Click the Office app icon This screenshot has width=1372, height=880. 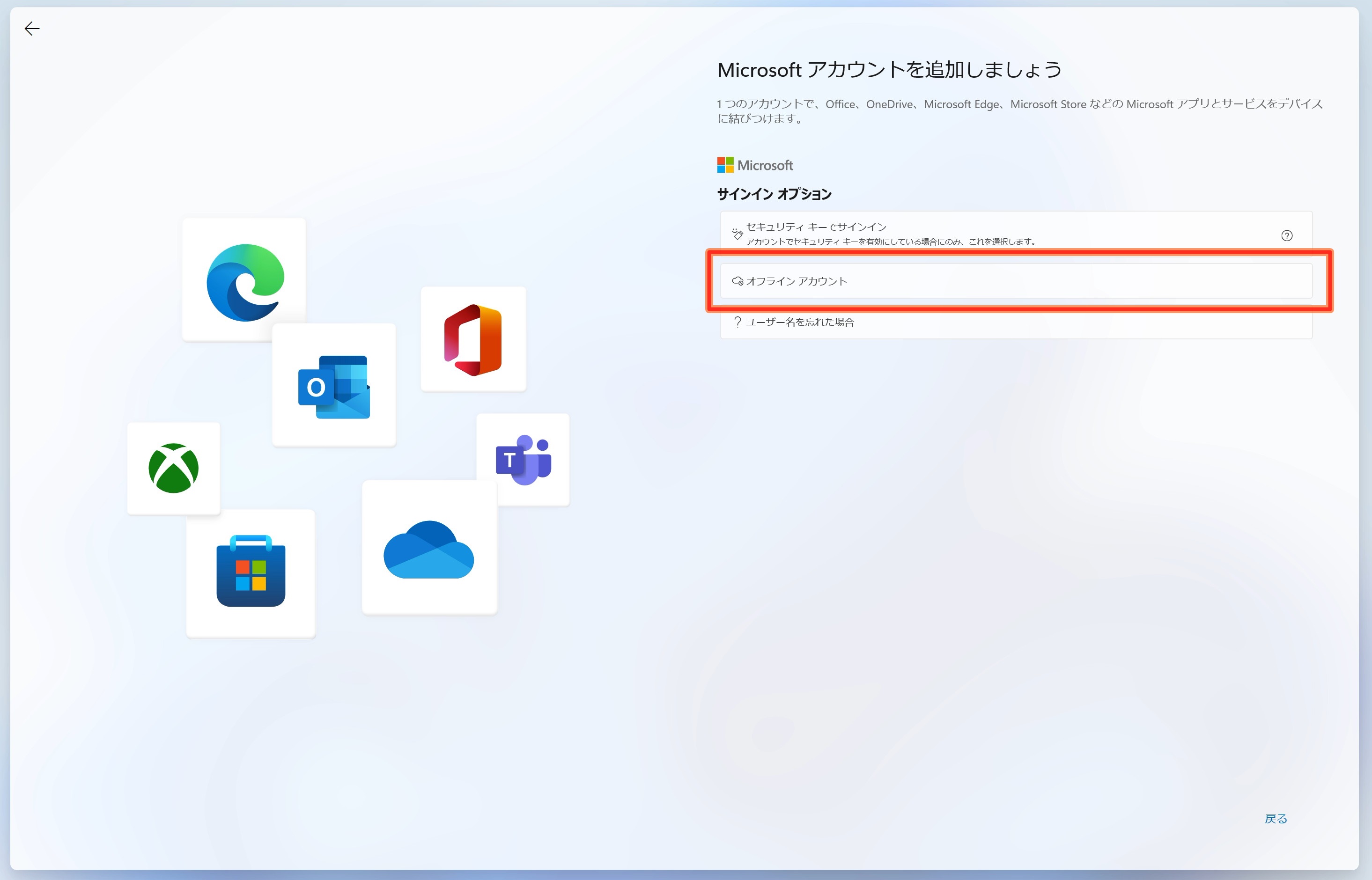coord(473,340)
